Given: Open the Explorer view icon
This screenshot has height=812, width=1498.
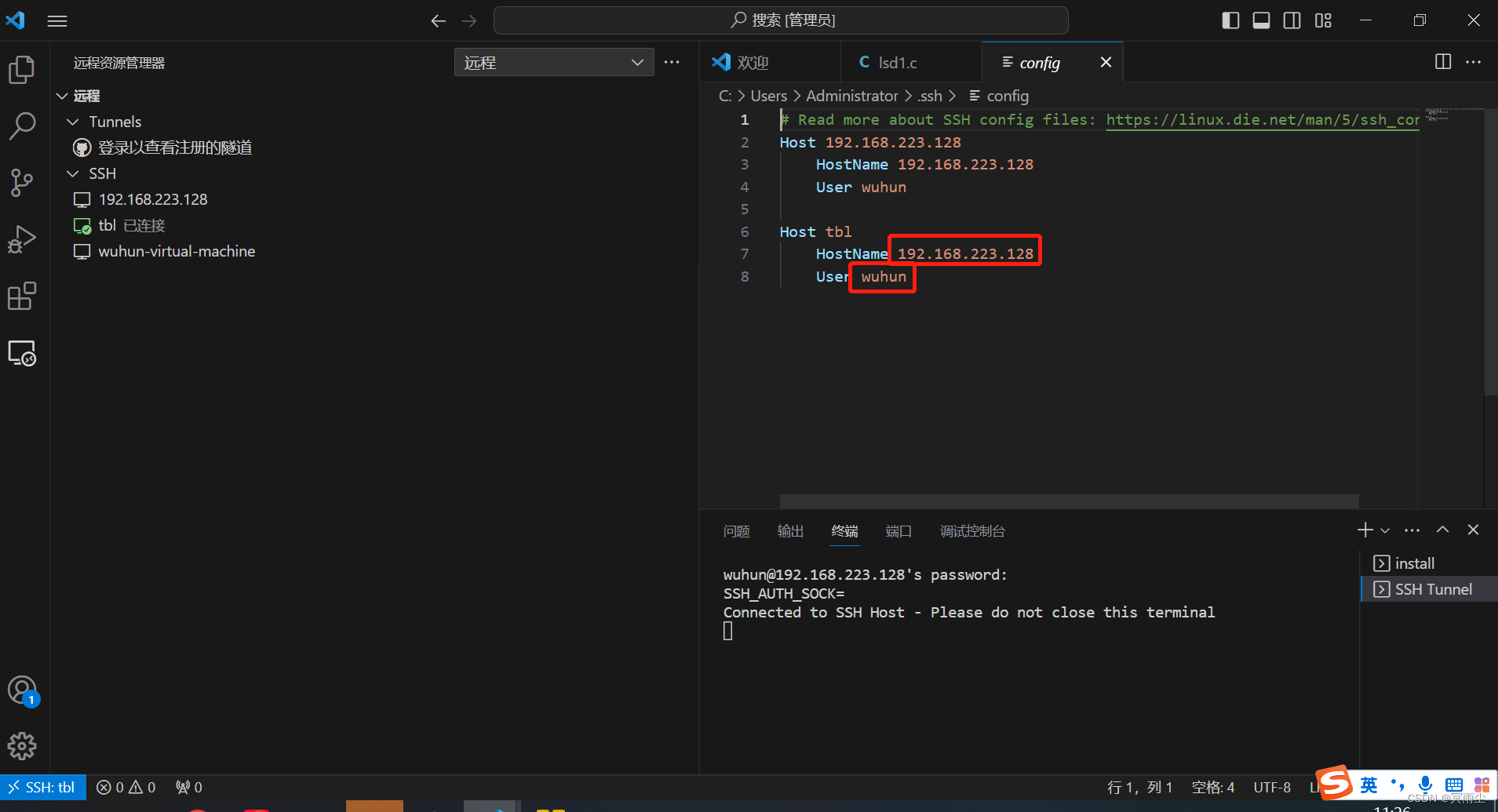Looking at the screenshot, I should pyautogui.click(x=22, y=69).
